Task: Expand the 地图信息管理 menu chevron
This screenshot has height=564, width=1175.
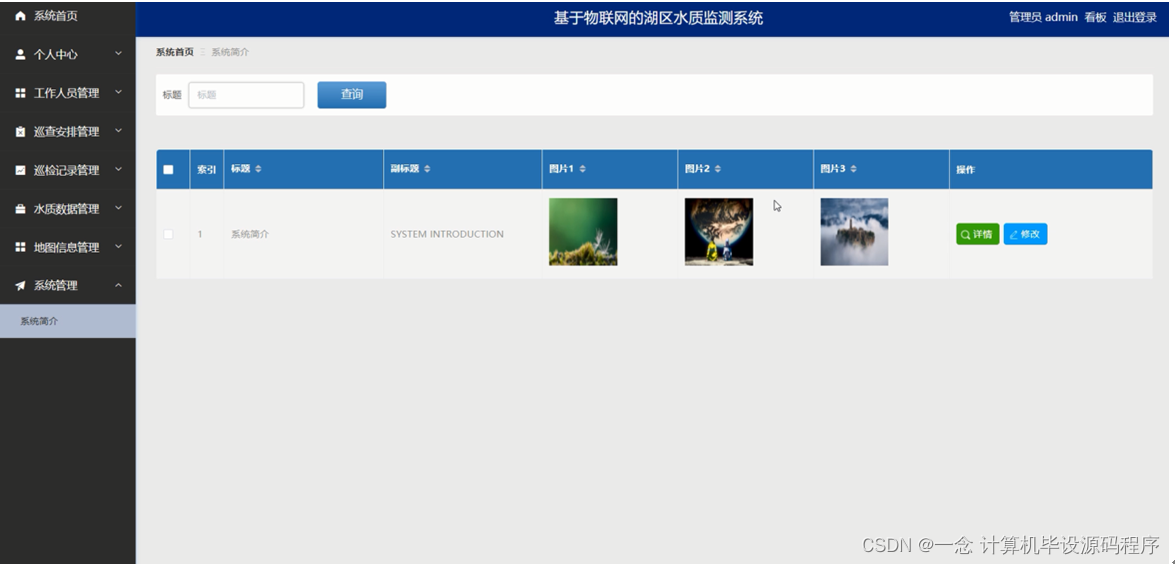Action: point(118,246)
